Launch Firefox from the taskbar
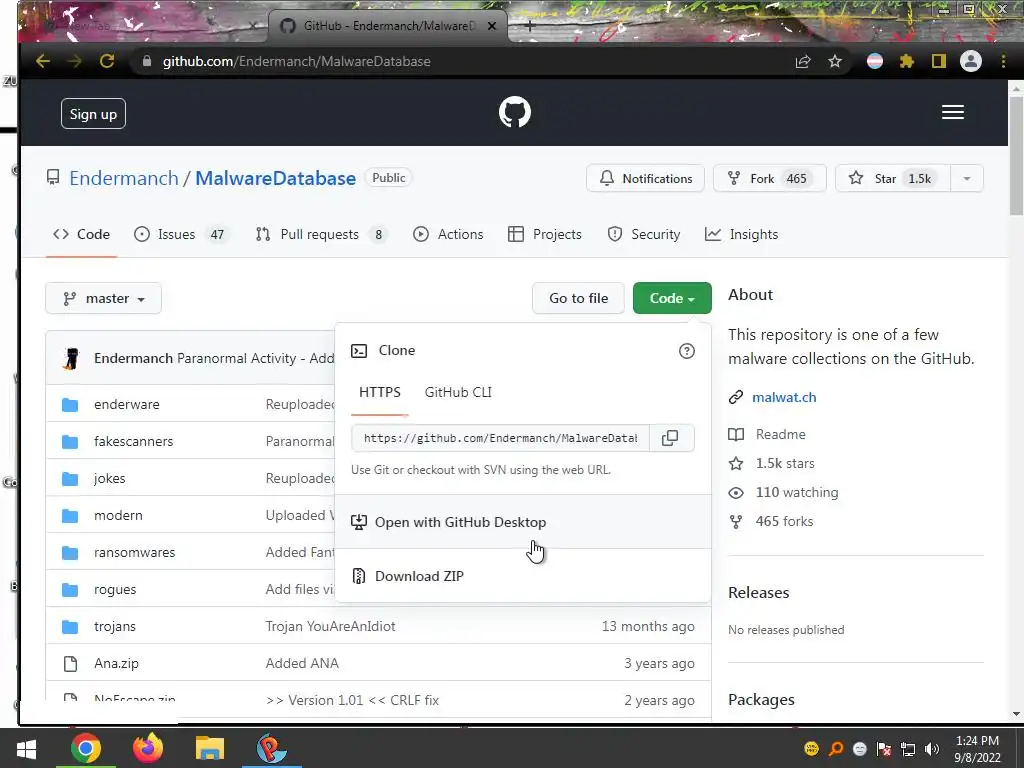The image size is (1024, 768). point(148,748)
